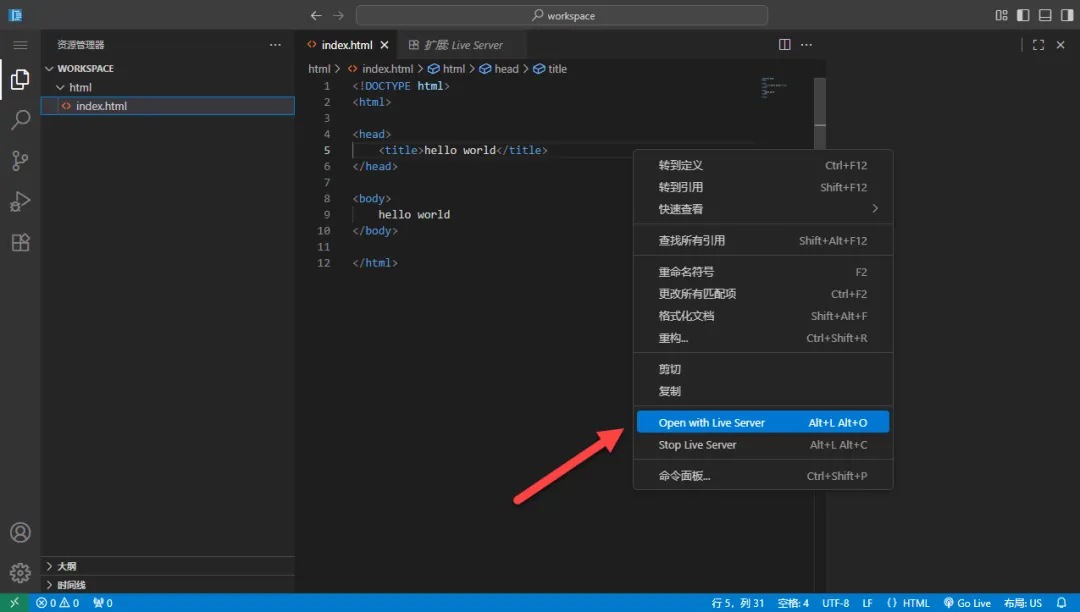
Task: Open the Source Control view icon
Action: click(20, 161)
